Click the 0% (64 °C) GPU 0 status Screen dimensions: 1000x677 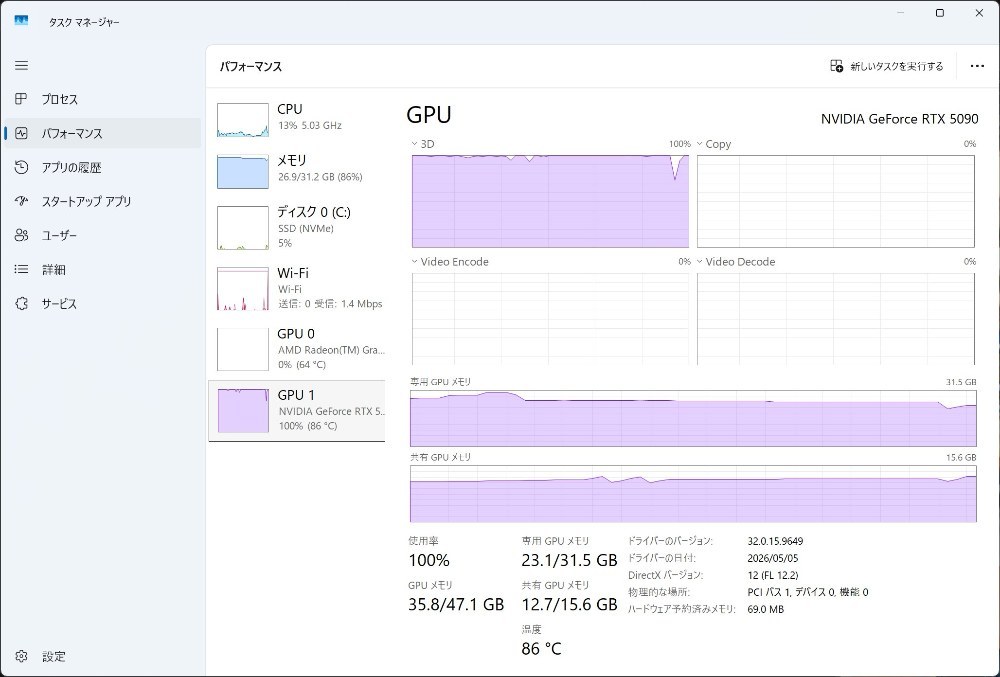302,365
